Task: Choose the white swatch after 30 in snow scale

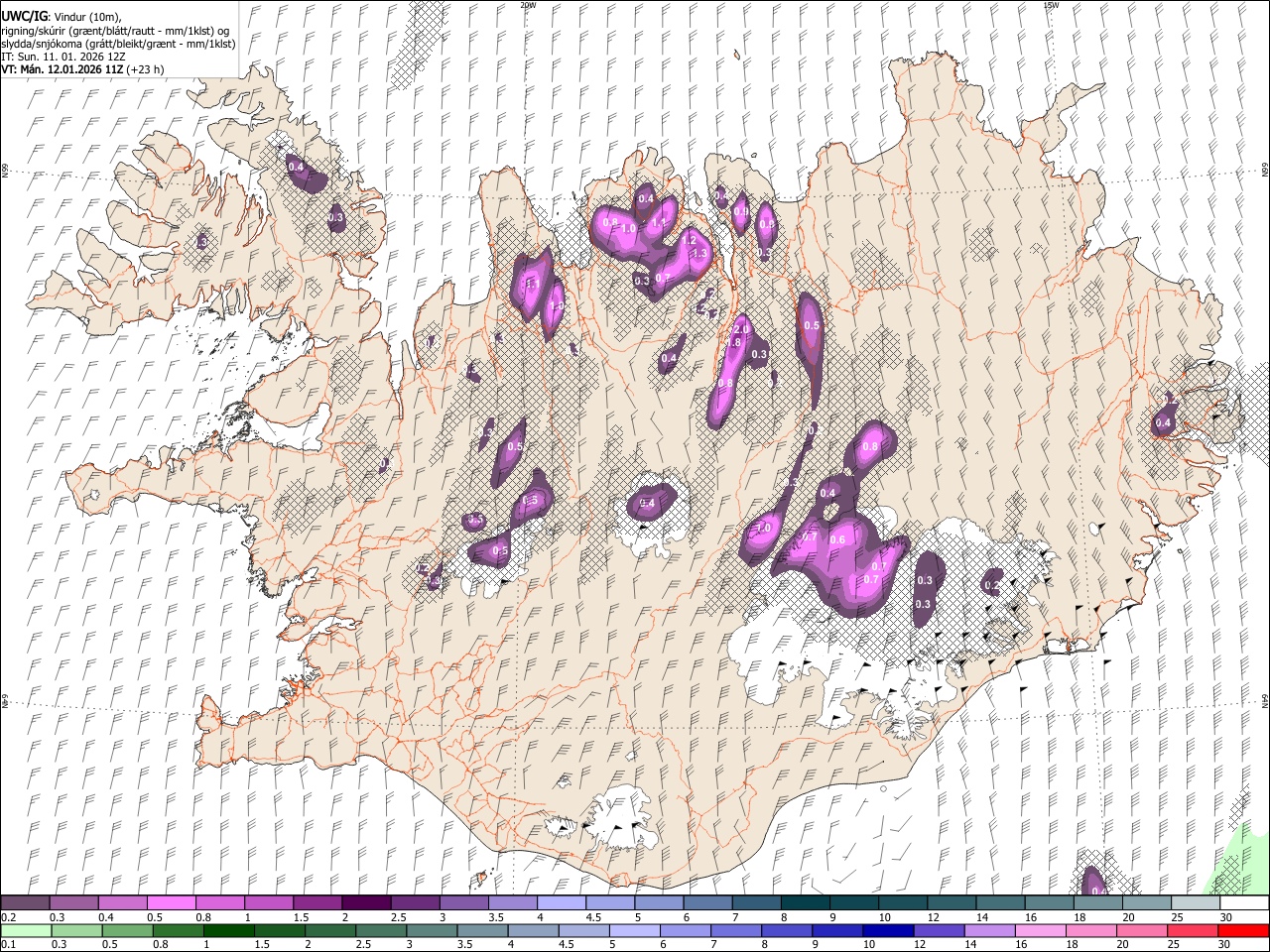Action: pyautogui.click(x=1244, y=902)
